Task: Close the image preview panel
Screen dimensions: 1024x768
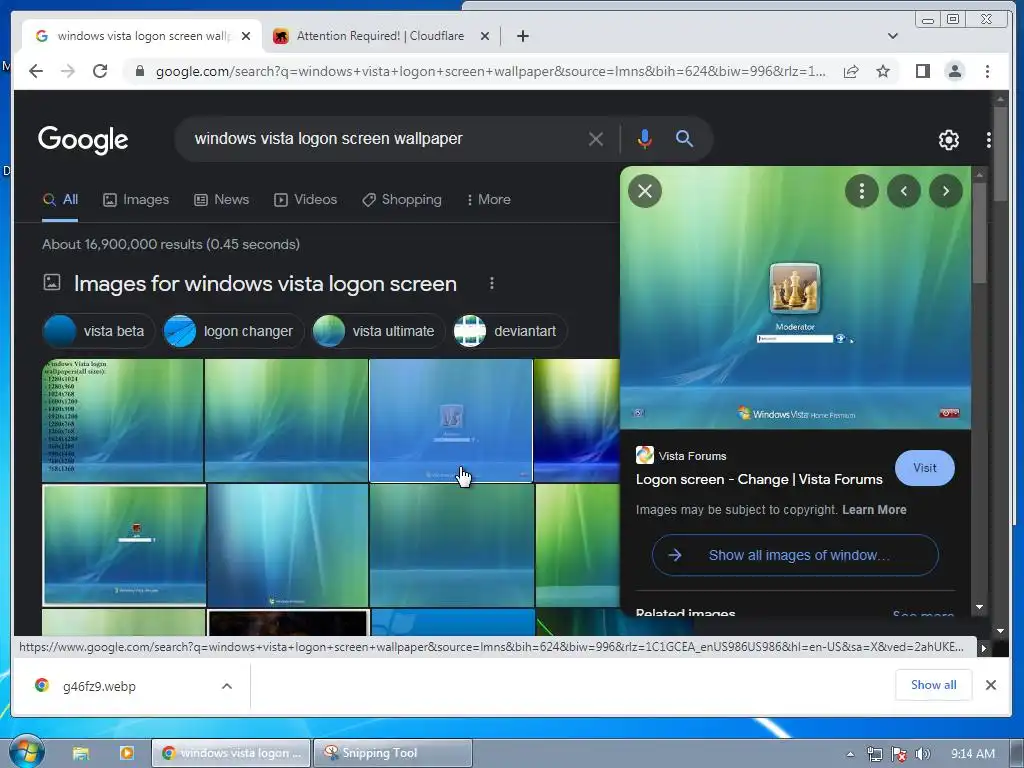Action: [x=645, y=191]
